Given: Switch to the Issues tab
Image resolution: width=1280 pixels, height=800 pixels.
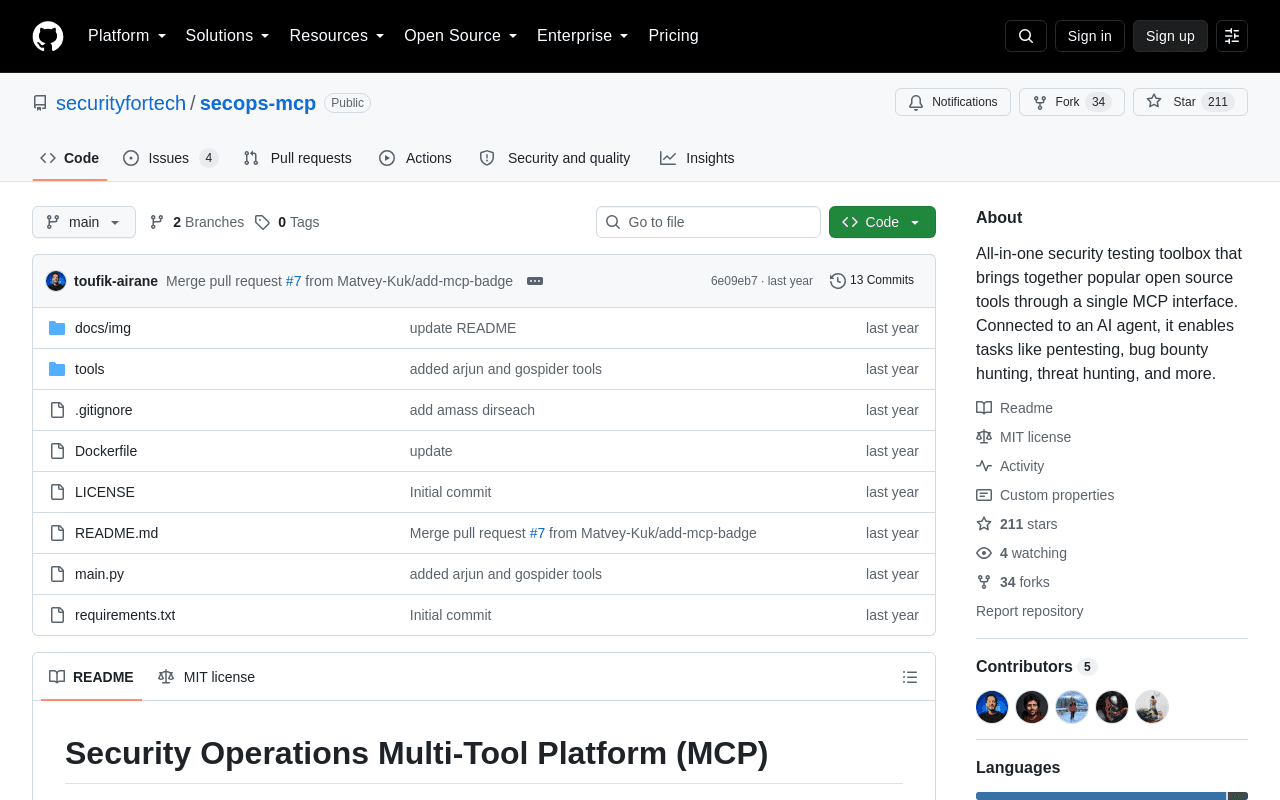Looking at the screenshot, I should [x=170, y=158].
